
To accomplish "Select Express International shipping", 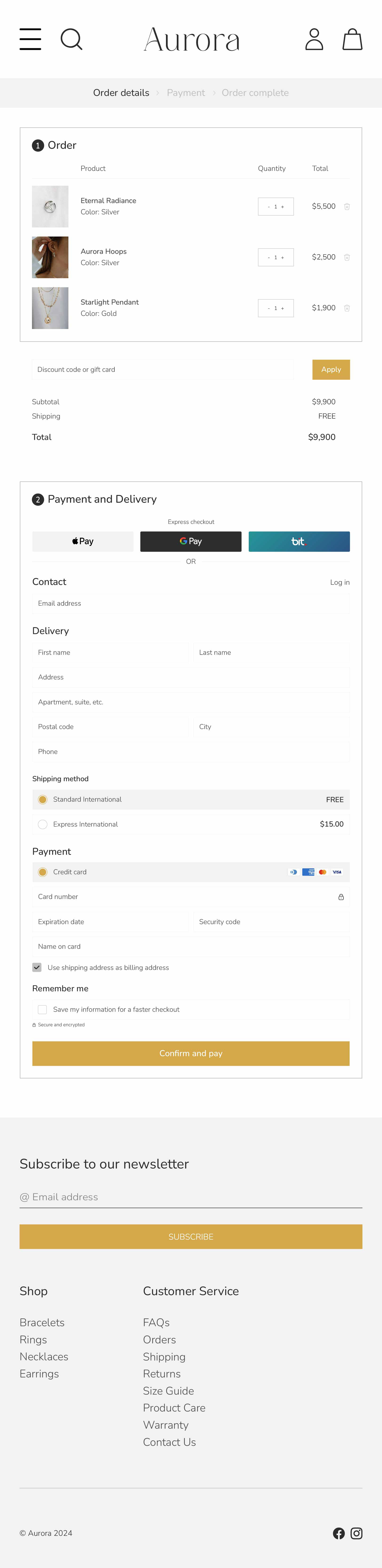I will (43, 824).
